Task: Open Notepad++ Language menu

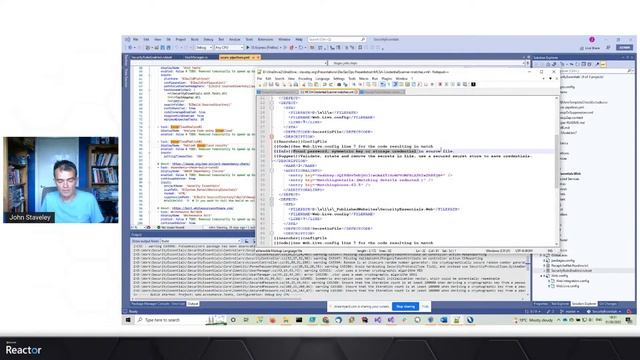Action: pyautogui.click(x=322, y=79)
